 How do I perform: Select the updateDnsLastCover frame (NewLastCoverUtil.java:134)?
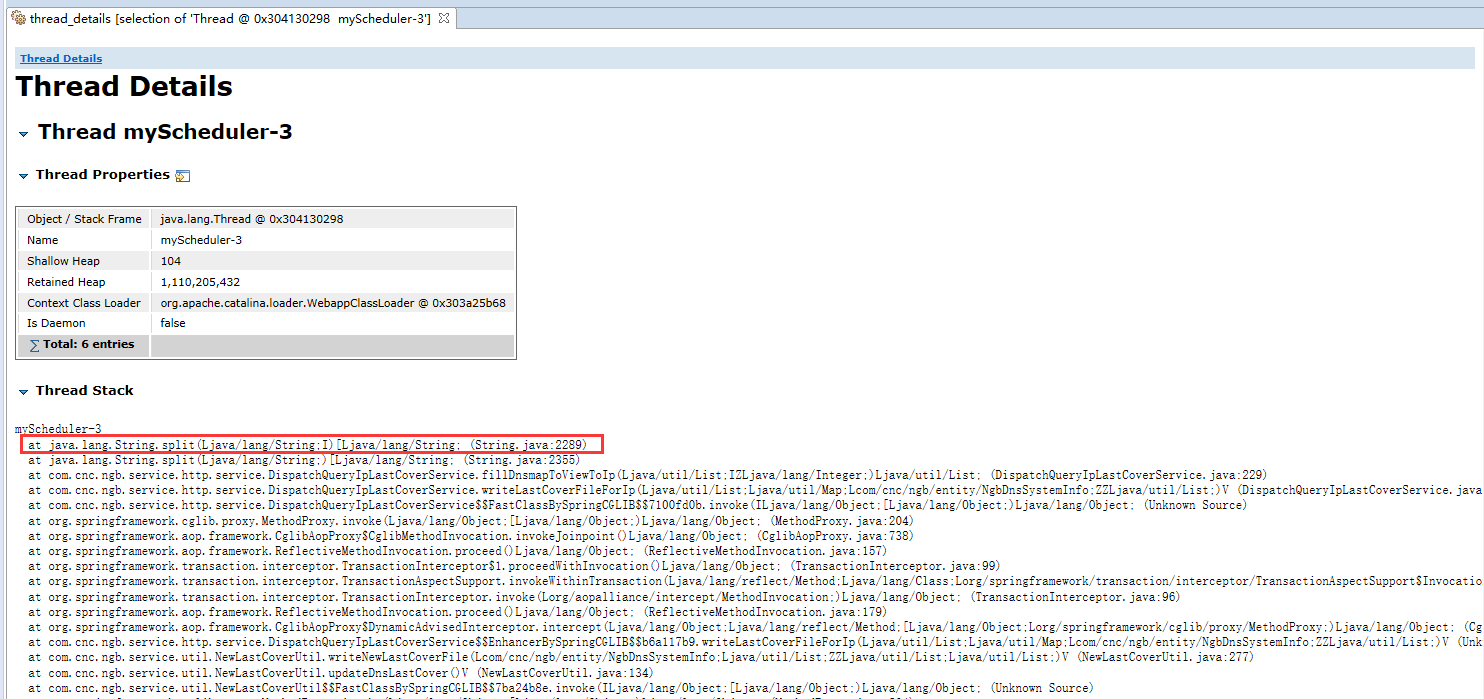(x=340, y=673)
